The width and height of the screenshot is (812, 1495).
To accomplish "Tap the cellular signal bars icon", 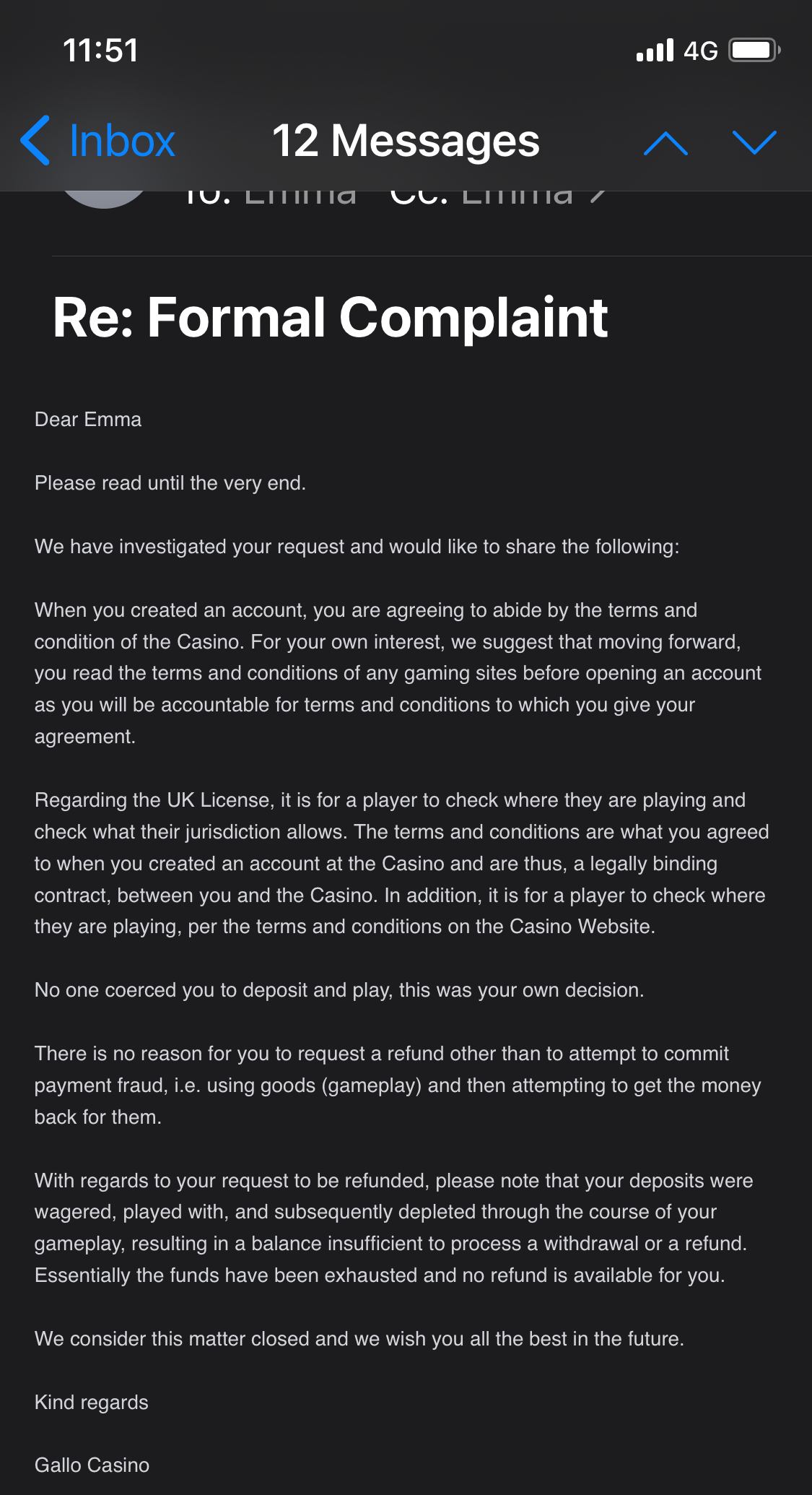I will [x=655, y=51].
